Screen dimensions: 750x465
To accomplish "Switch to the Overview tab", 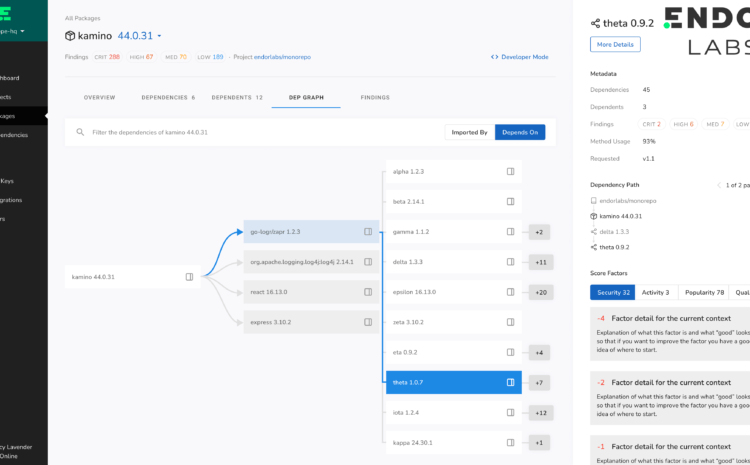I will tap(99, 98).
